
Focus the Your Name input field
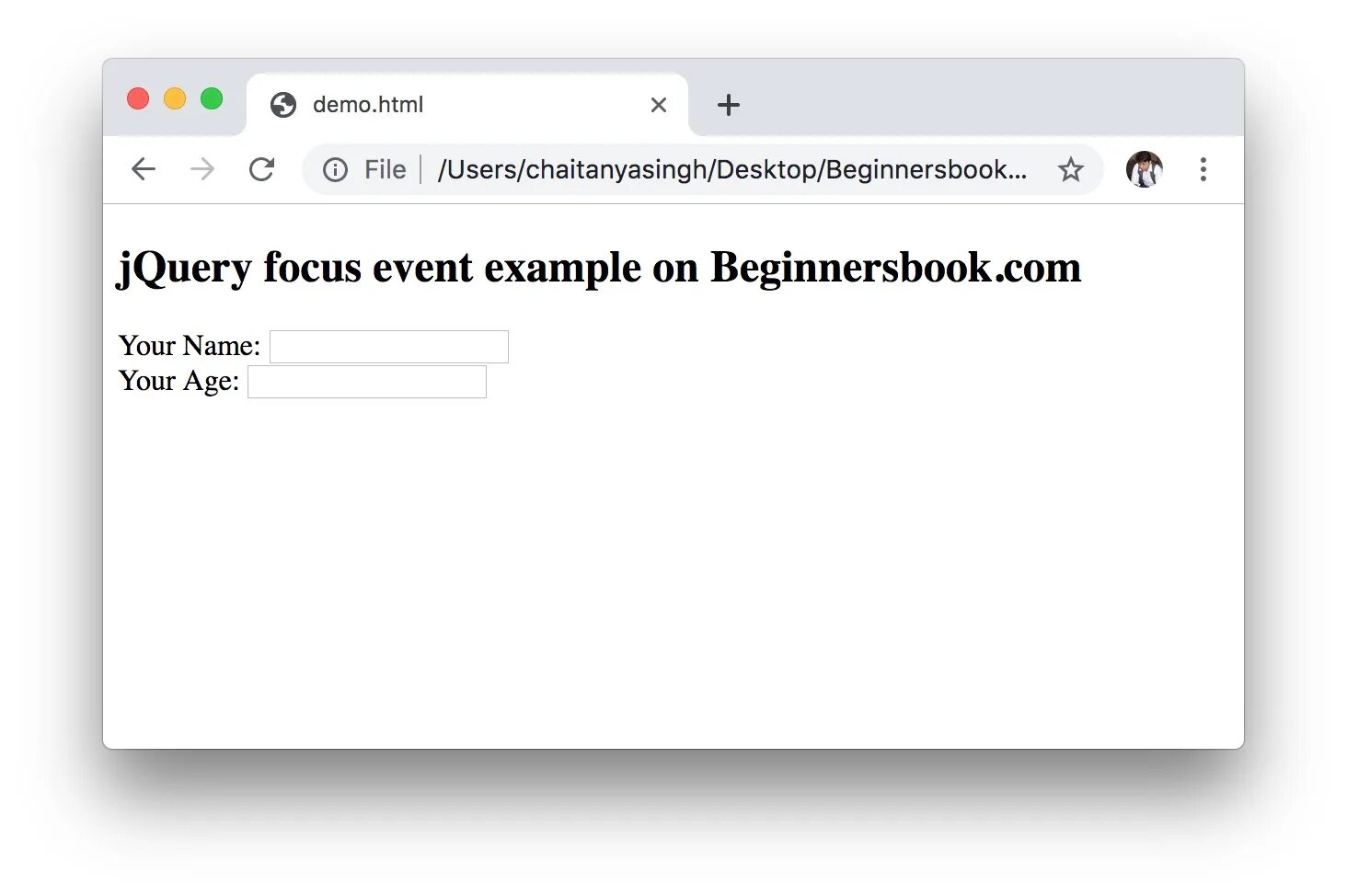coord(389,347)
